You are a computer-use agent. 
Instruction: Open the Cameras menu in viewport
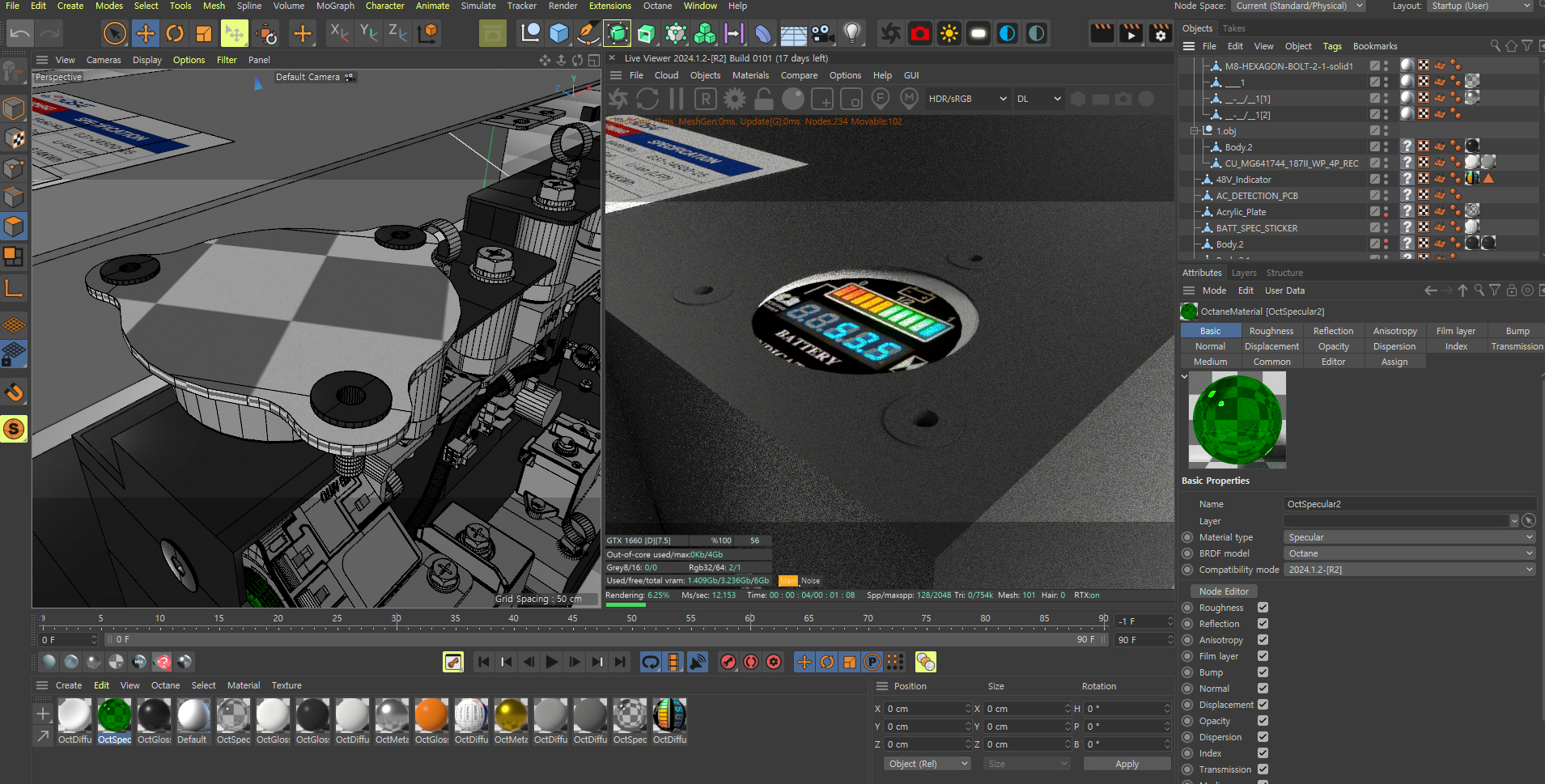pyautogui.click(x=104, y=60)
